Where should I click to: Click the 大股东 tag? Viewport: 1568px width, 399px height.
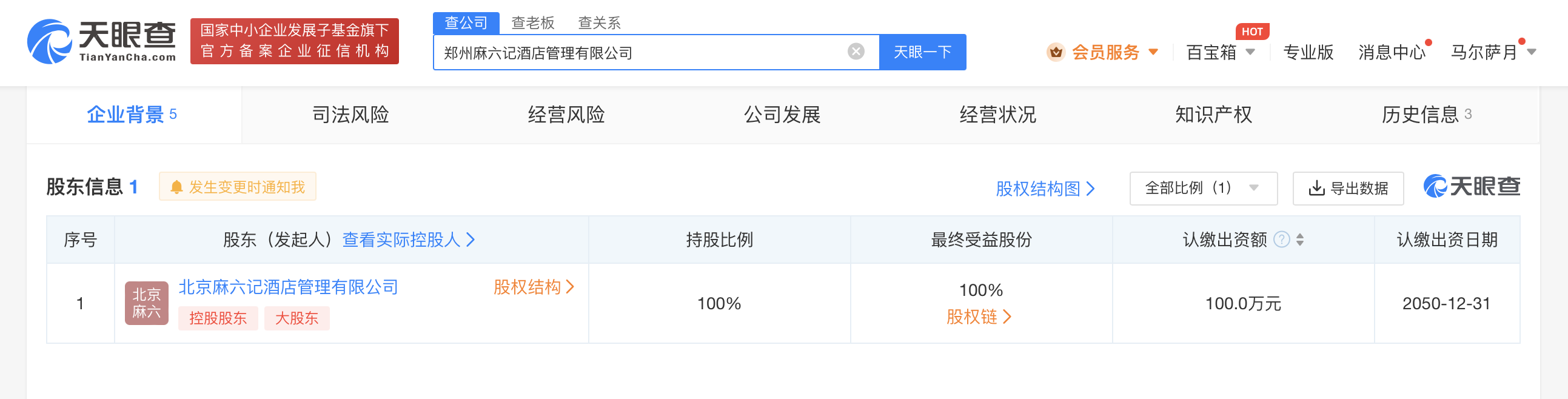click(297, 318)
